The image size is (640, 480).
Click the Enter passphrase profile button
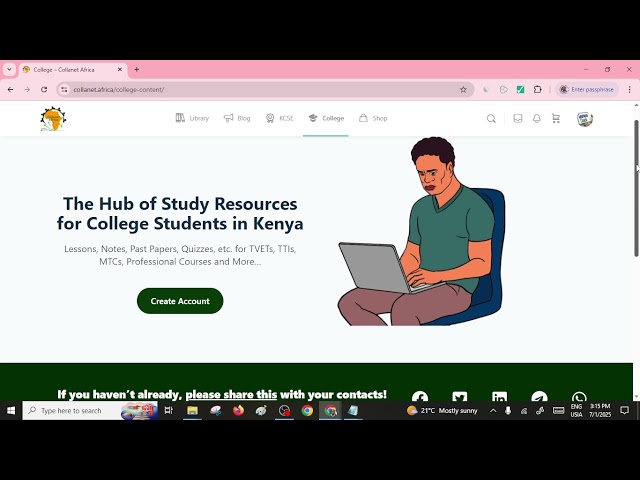pyautogui.click(x=587, y=89)
